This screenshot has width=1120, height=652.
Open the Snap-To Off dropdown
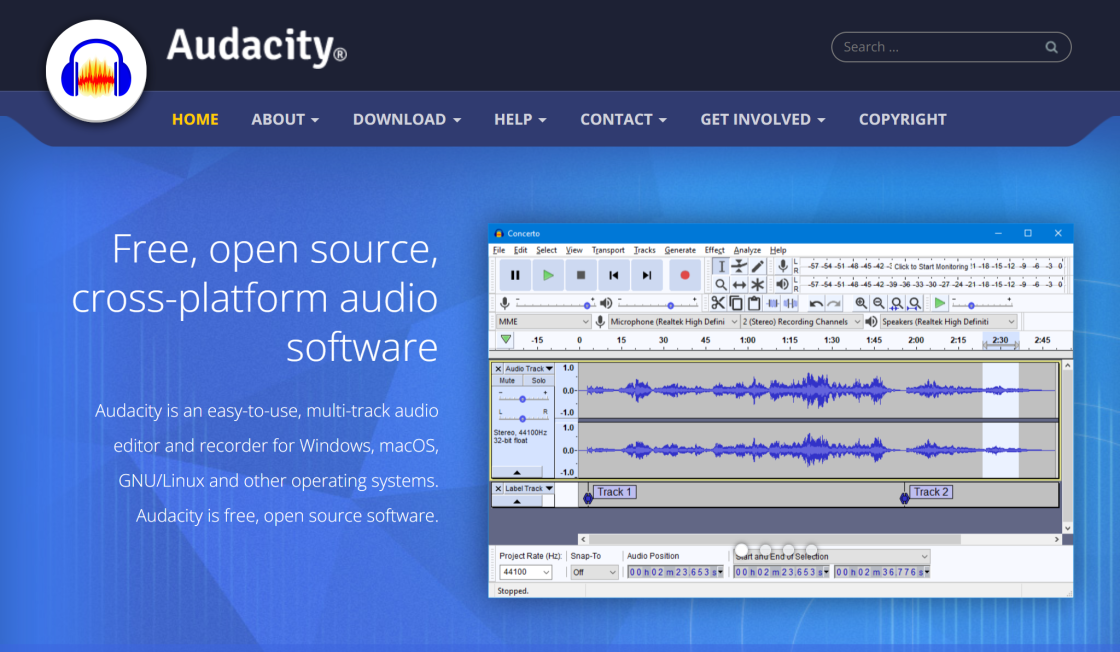click(x=594, y=572)
